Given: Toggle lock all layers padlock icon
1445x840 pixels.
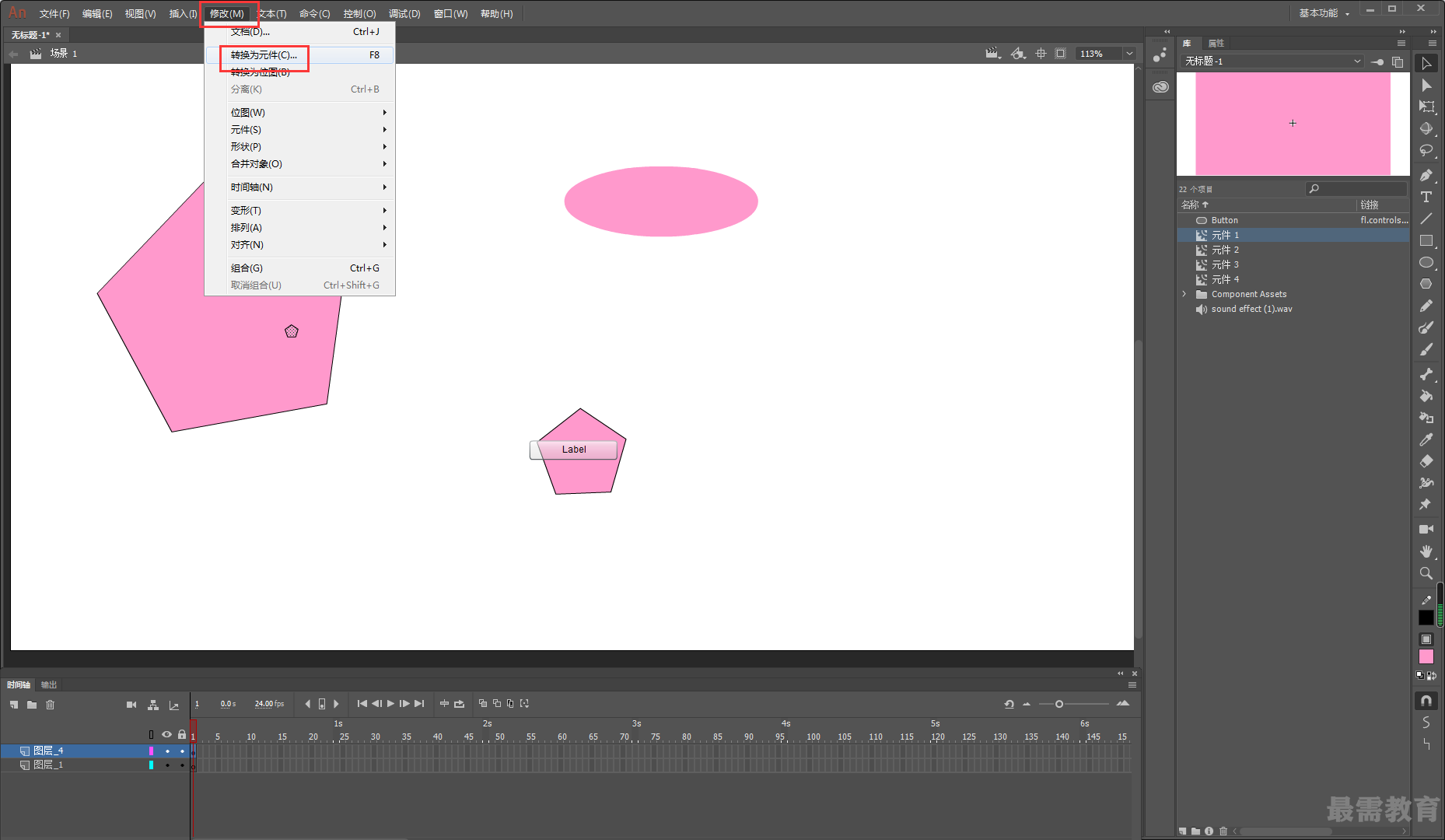Looking at the screenshot, I should click(x=182, y=734).
